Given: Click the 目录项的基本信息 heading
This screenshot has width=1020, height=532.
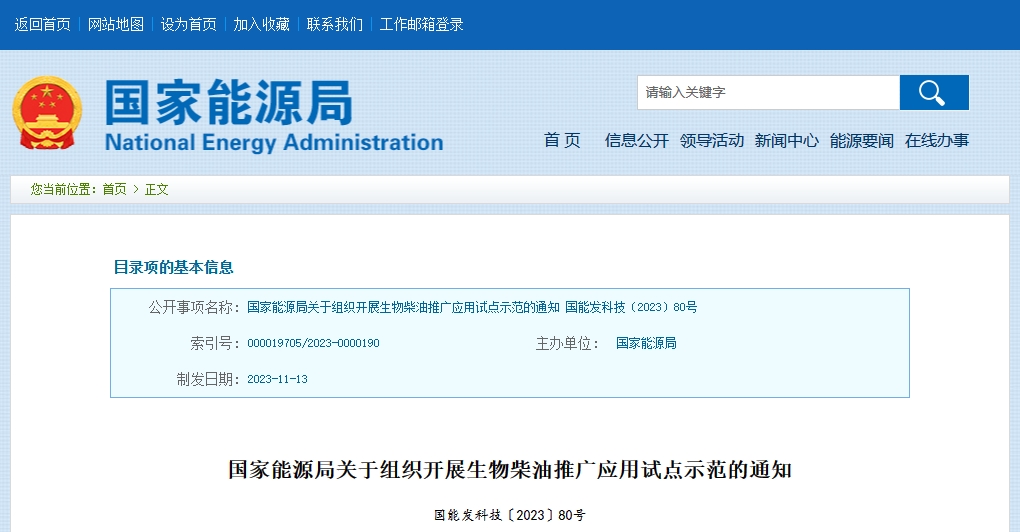Looking at the screenshot, I should (173, 267).
